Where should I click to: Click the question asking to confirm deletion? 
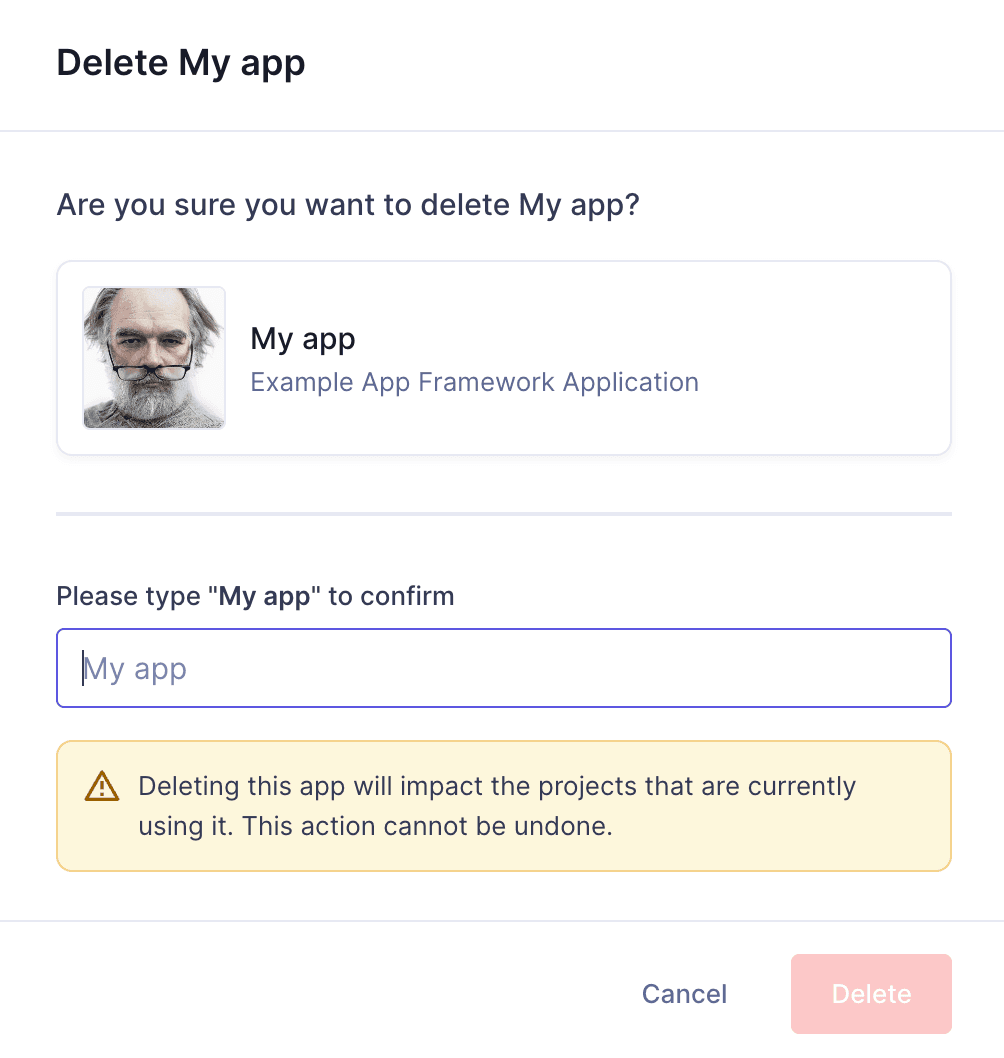348,204
